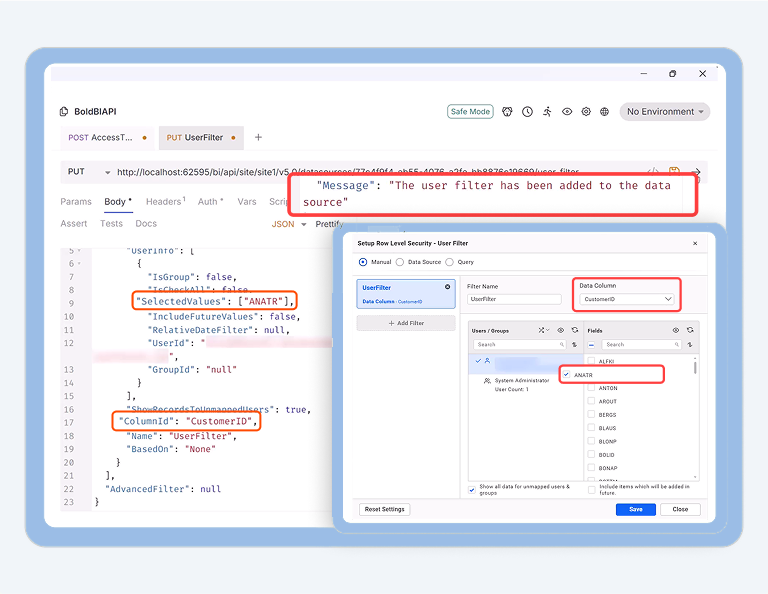The height and width of the screenshot is (594, 768).
Task: Check the BONAP field checkbox
Action: (x=591, y=467)
